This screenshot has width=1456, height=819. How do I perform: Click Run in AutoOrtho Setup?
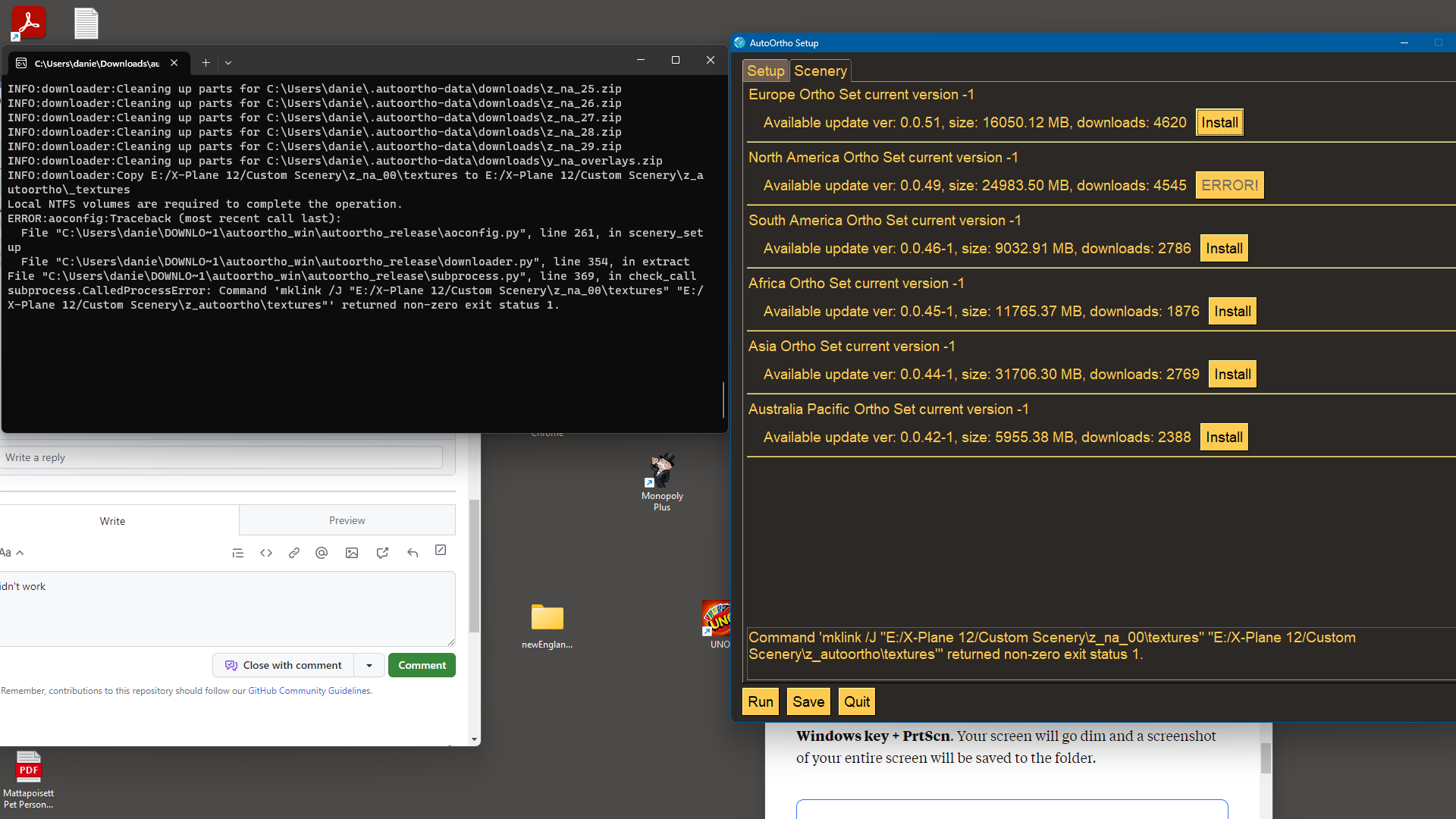(760, 701)
